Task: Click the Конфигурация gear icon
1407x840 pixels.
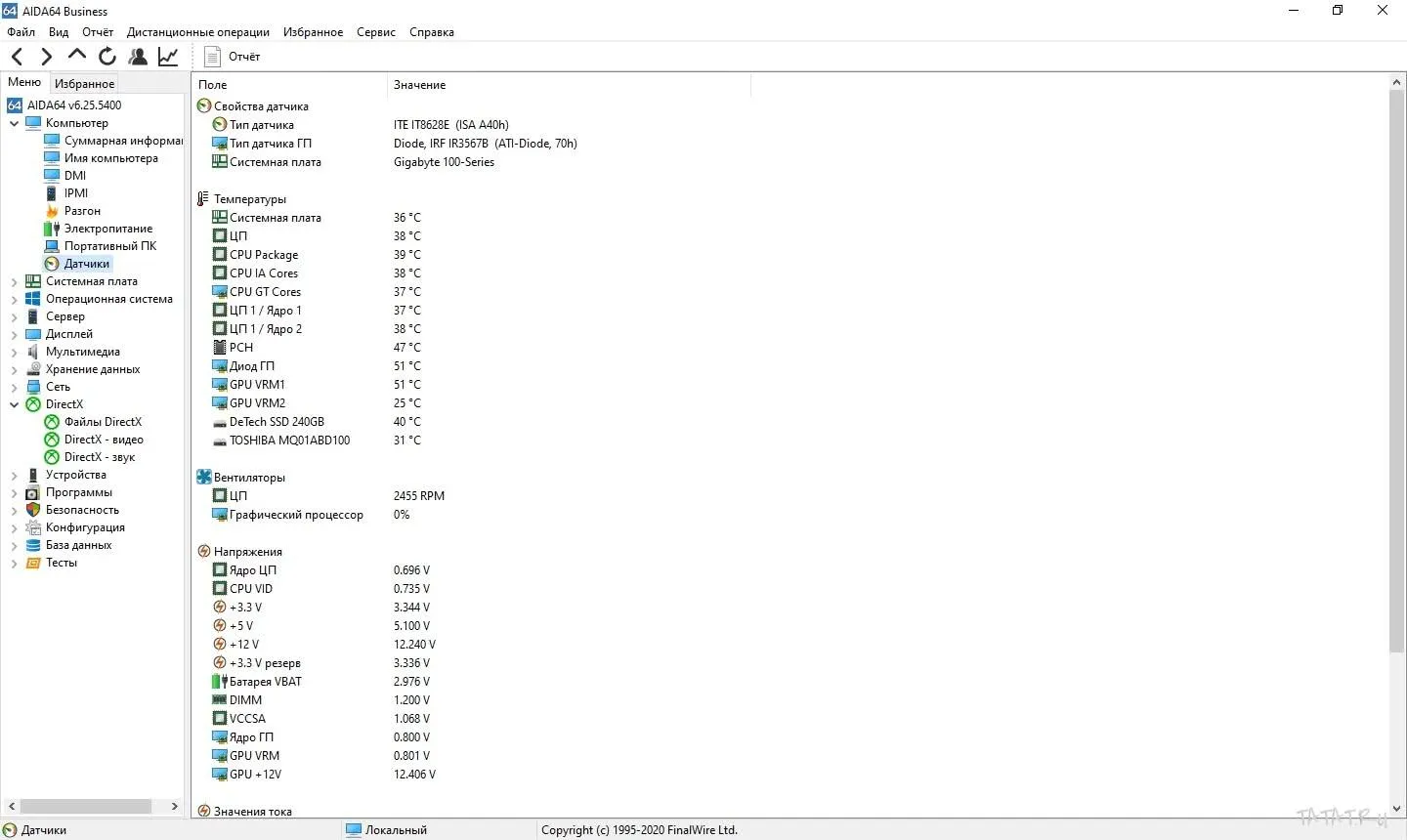Action: pos(33,527)
